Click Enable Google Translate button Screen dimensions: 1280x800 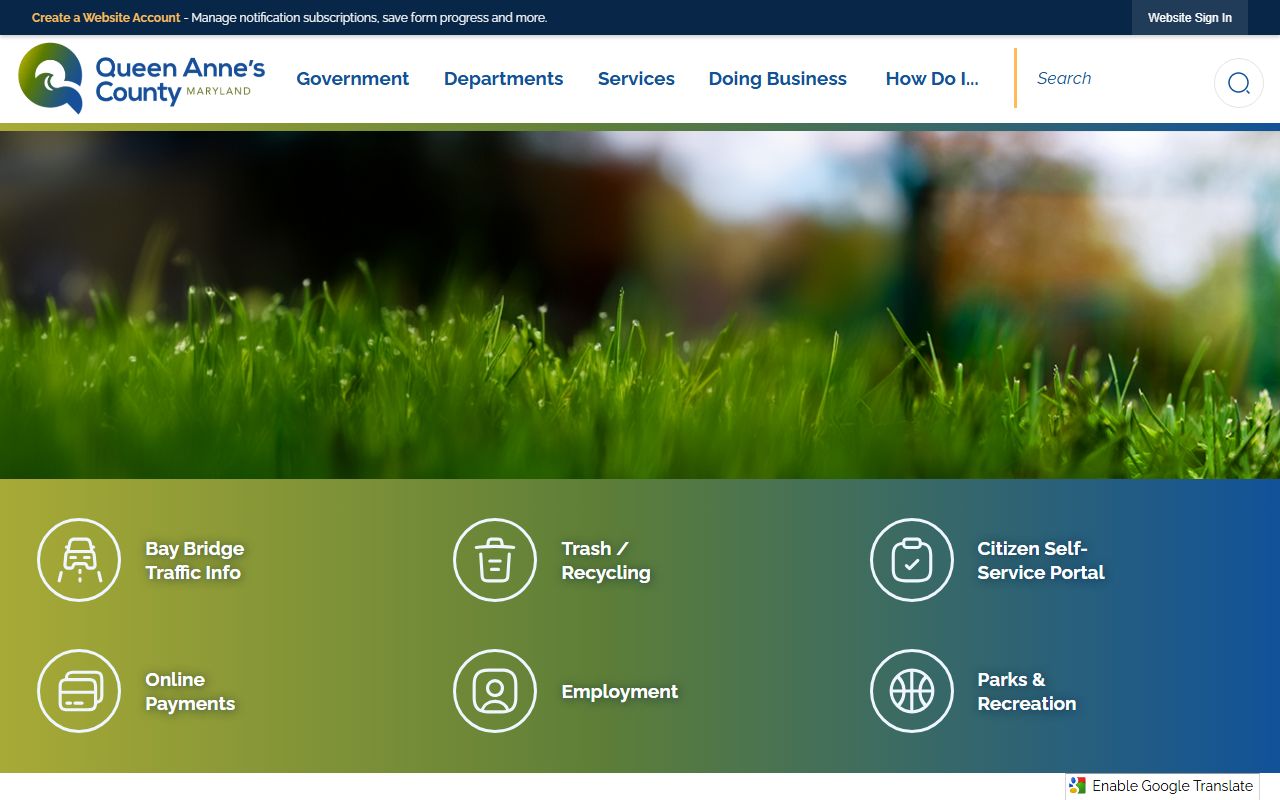point(1162,786)
